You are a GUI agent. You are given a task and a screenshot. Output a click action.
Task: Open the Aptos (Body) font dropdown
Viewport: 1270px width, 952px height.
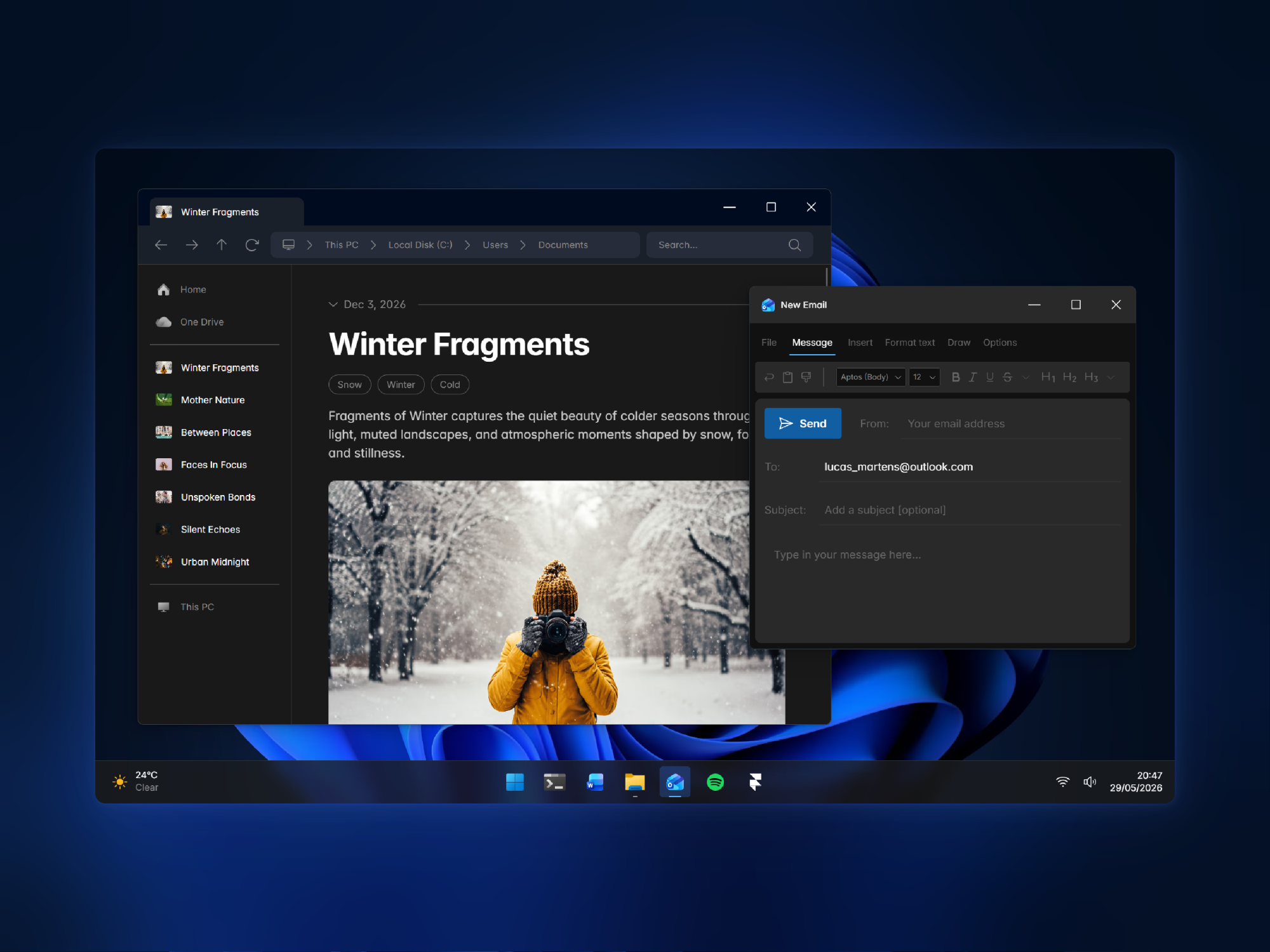(871, 377)
